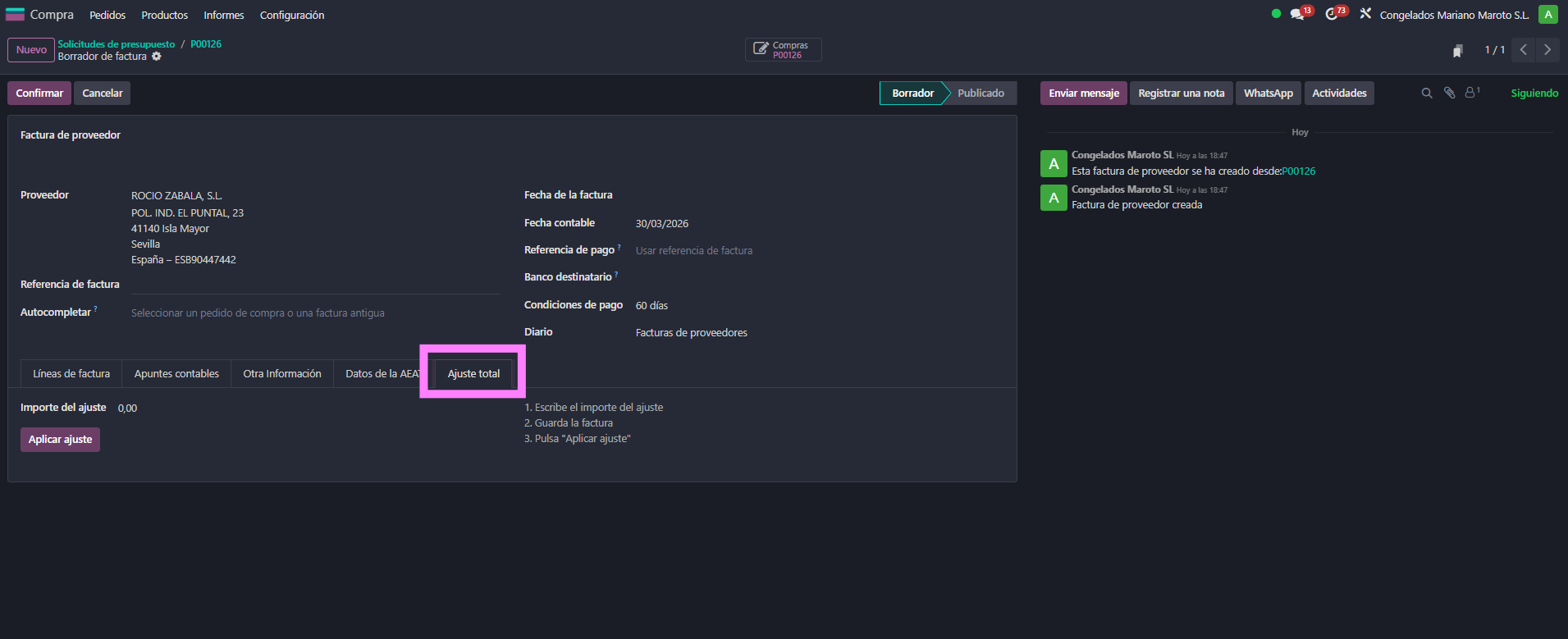Go to next record with right arrow
The height and width of the screenshot is (639, 1568).
[x=1547, y=50]
